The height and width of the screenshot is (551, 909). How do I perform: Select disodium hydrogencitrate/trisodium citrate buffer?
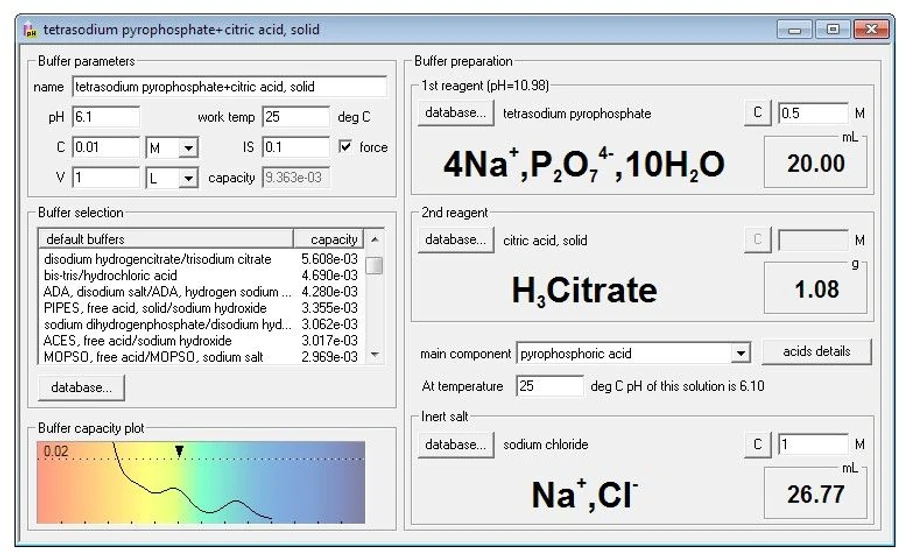[201, 259]
